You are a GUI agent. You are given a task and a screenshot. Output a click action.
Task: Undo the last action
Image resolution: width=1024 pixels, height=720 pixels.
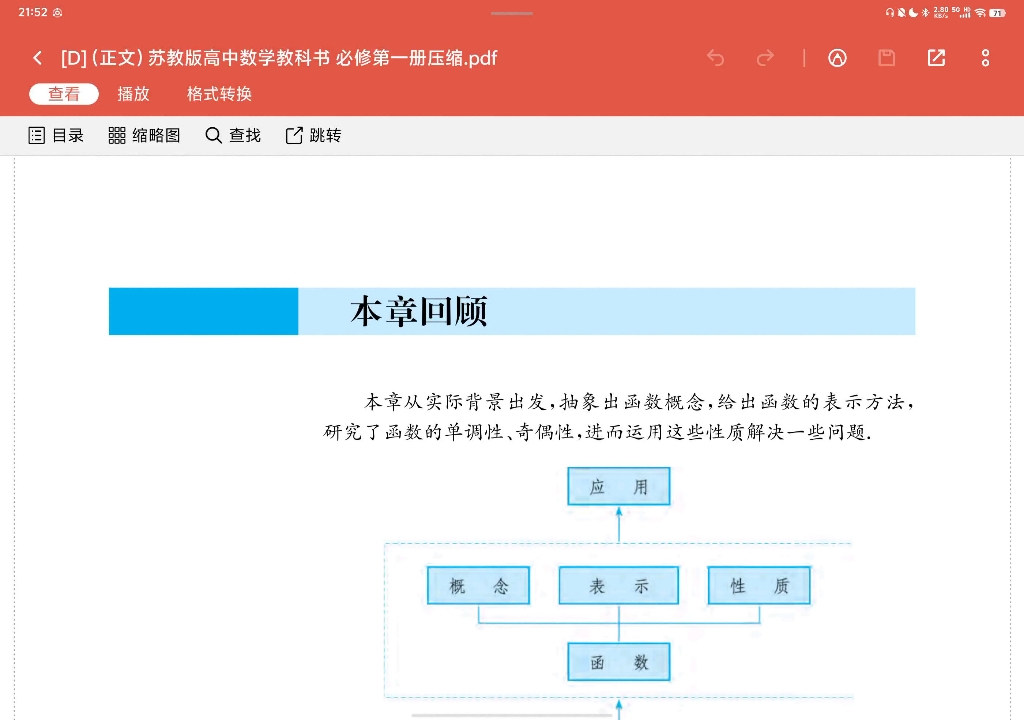715,58
